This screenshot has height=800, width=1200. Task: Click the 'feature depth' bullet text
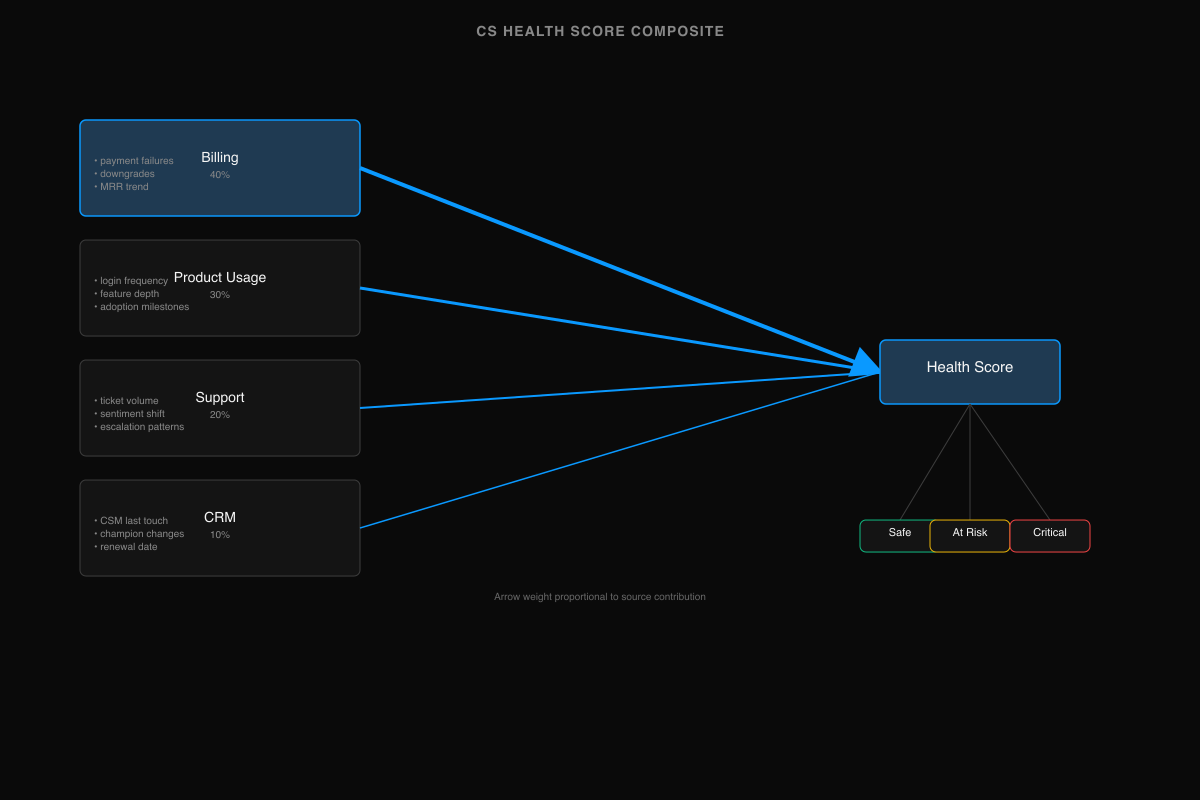(127, 294)
